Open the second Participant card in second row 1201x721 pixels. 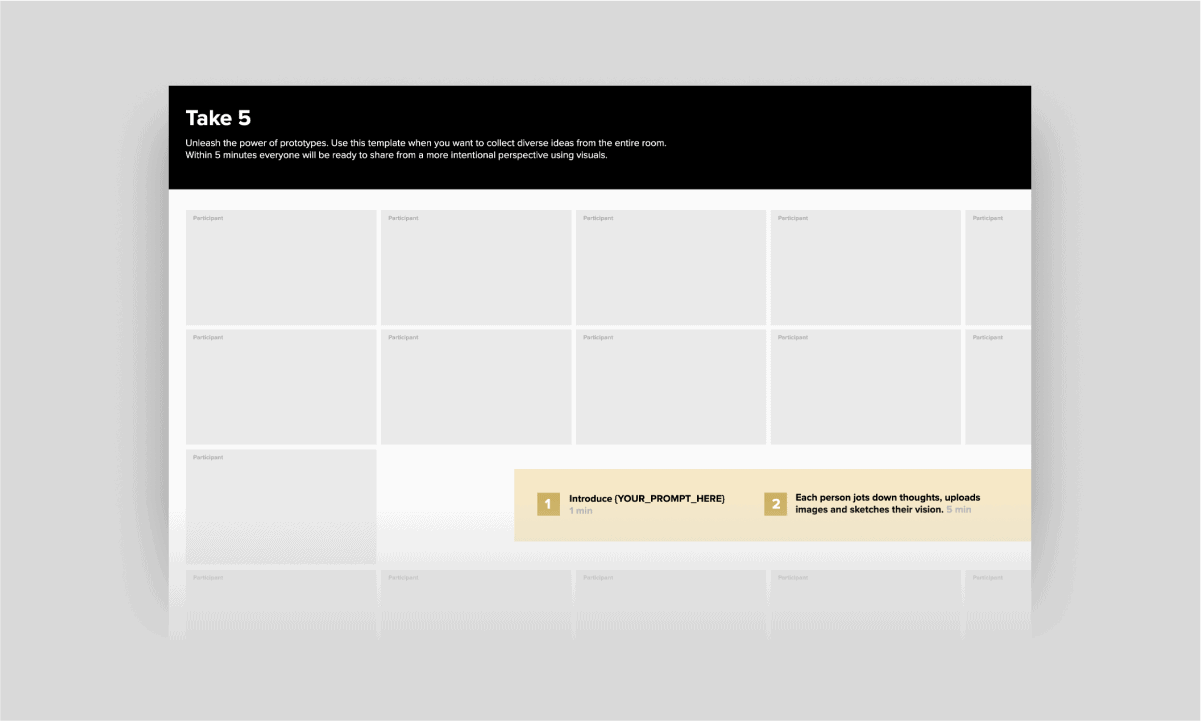point(476,387)
